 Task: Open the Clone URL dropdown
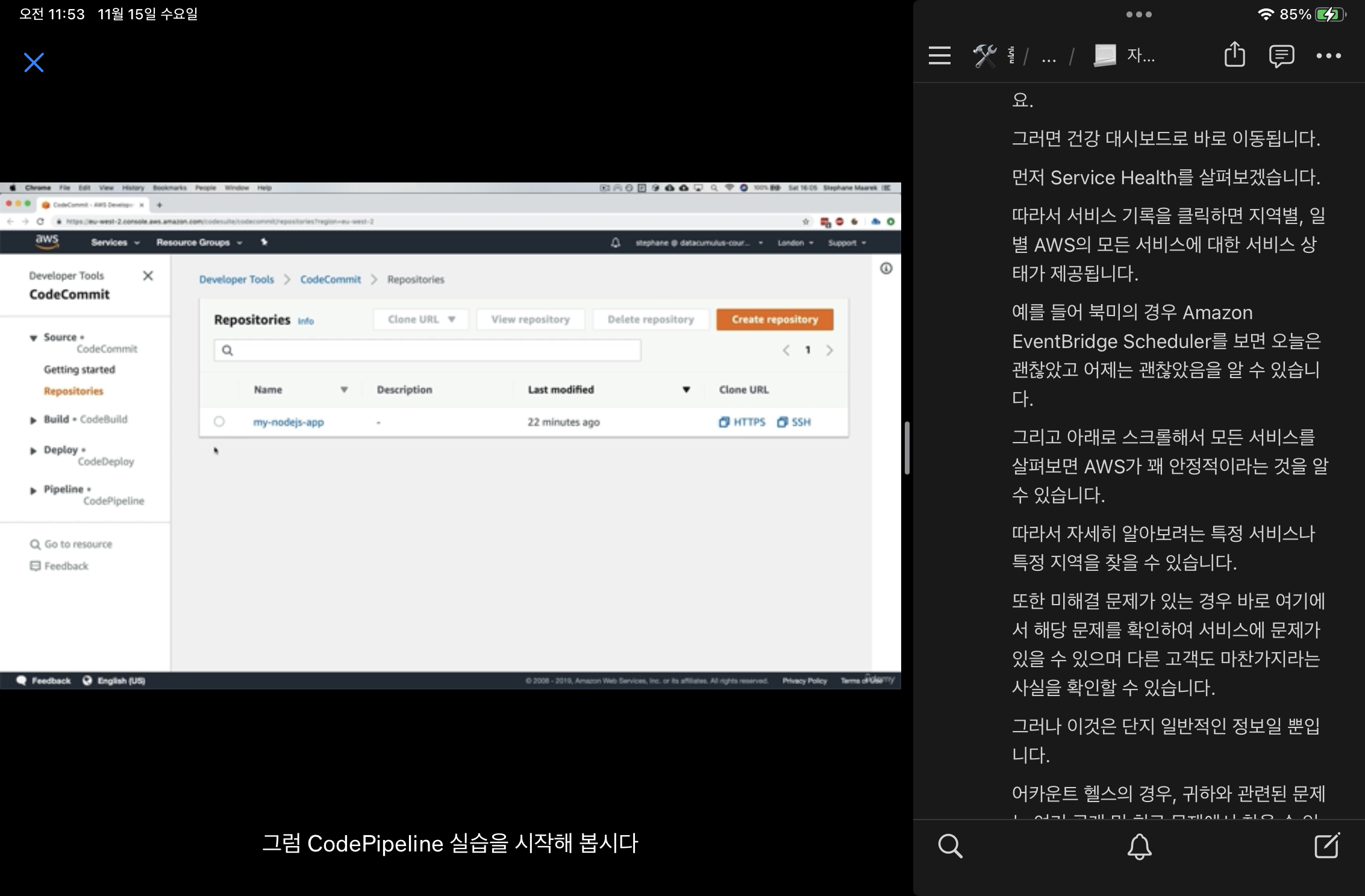[420, 319]
